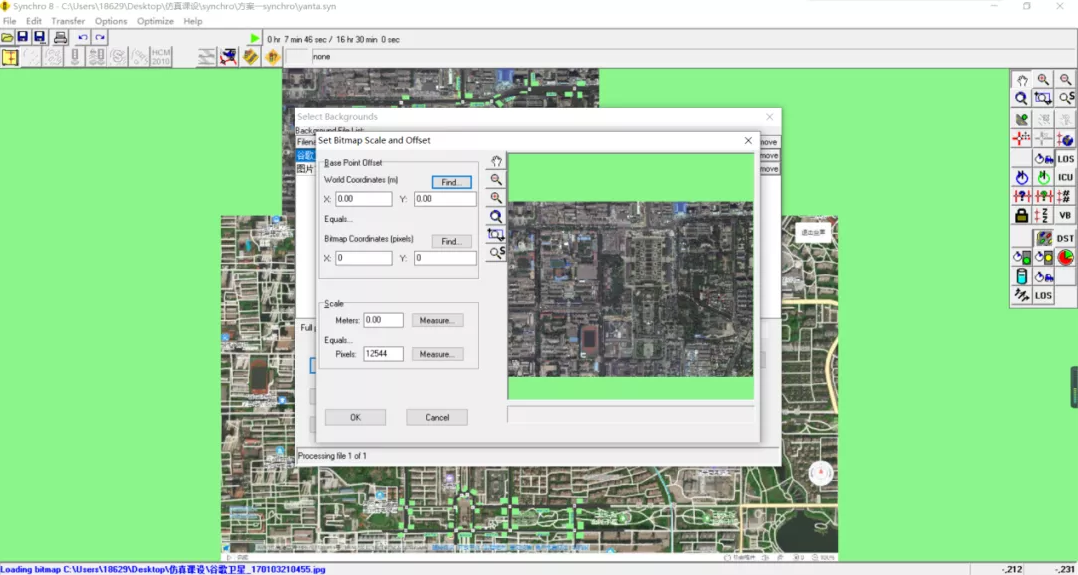This screenshot has height=575, width=1078.
Task: Click the HCM 2010 toolbar button
Action: click(161, 57)
